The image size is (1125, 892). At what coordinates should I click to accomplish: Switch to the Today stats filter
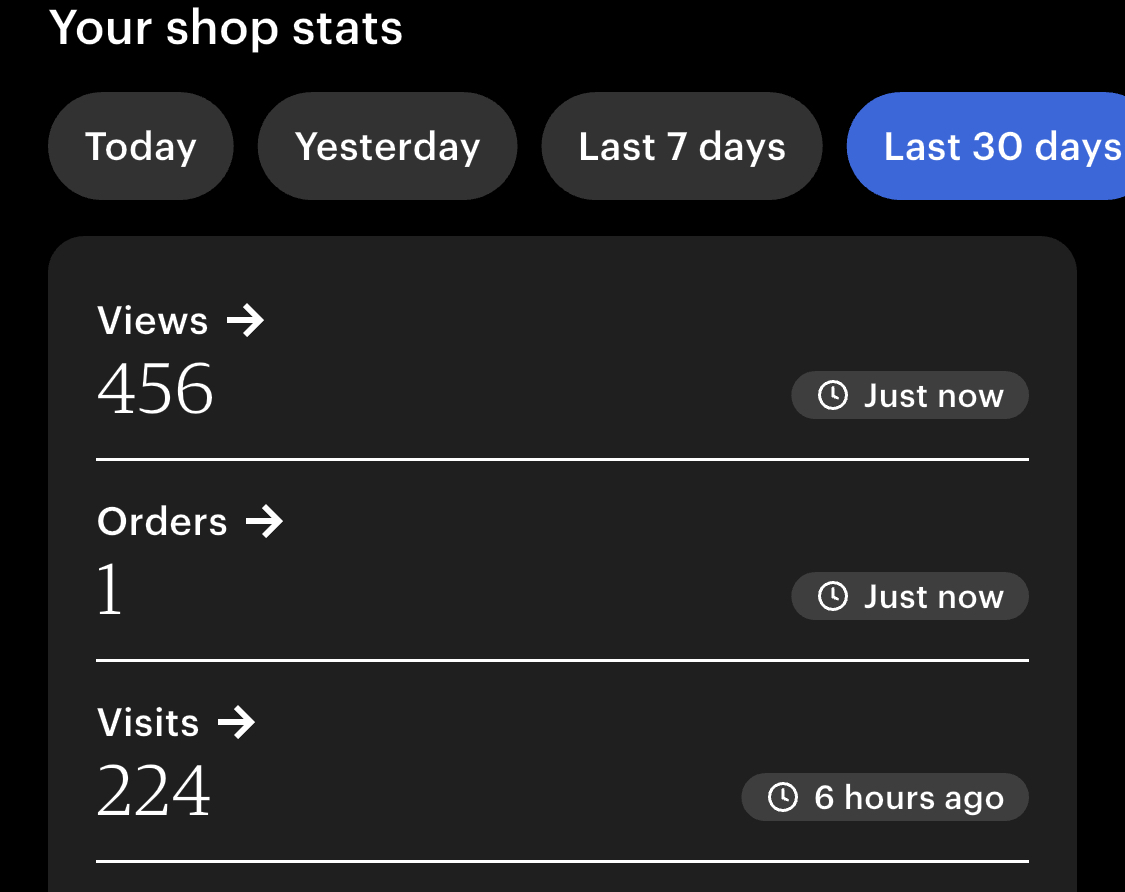point(141,146)
